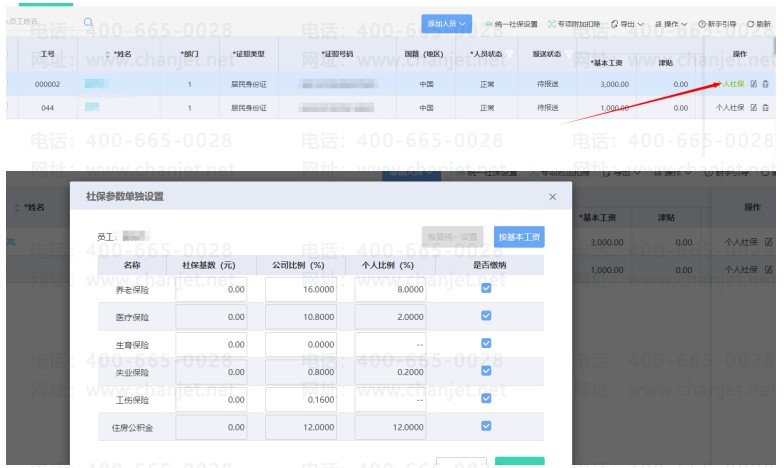Click 个人社保 link for employee 044
The width and height of the screenshot is (784, 468).
click(x=730, y=108)
